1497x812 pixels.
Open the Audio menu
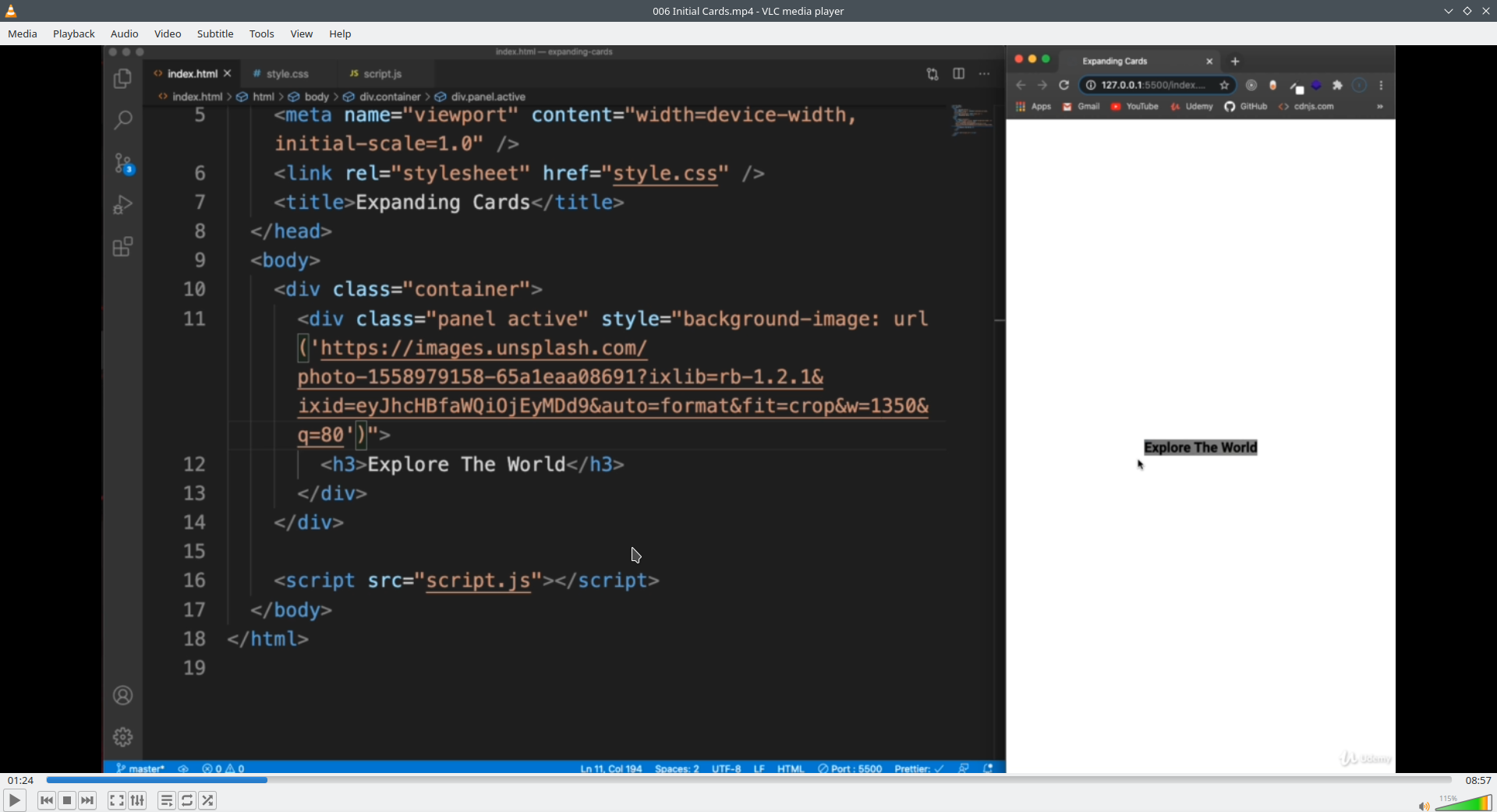point(125,34)
